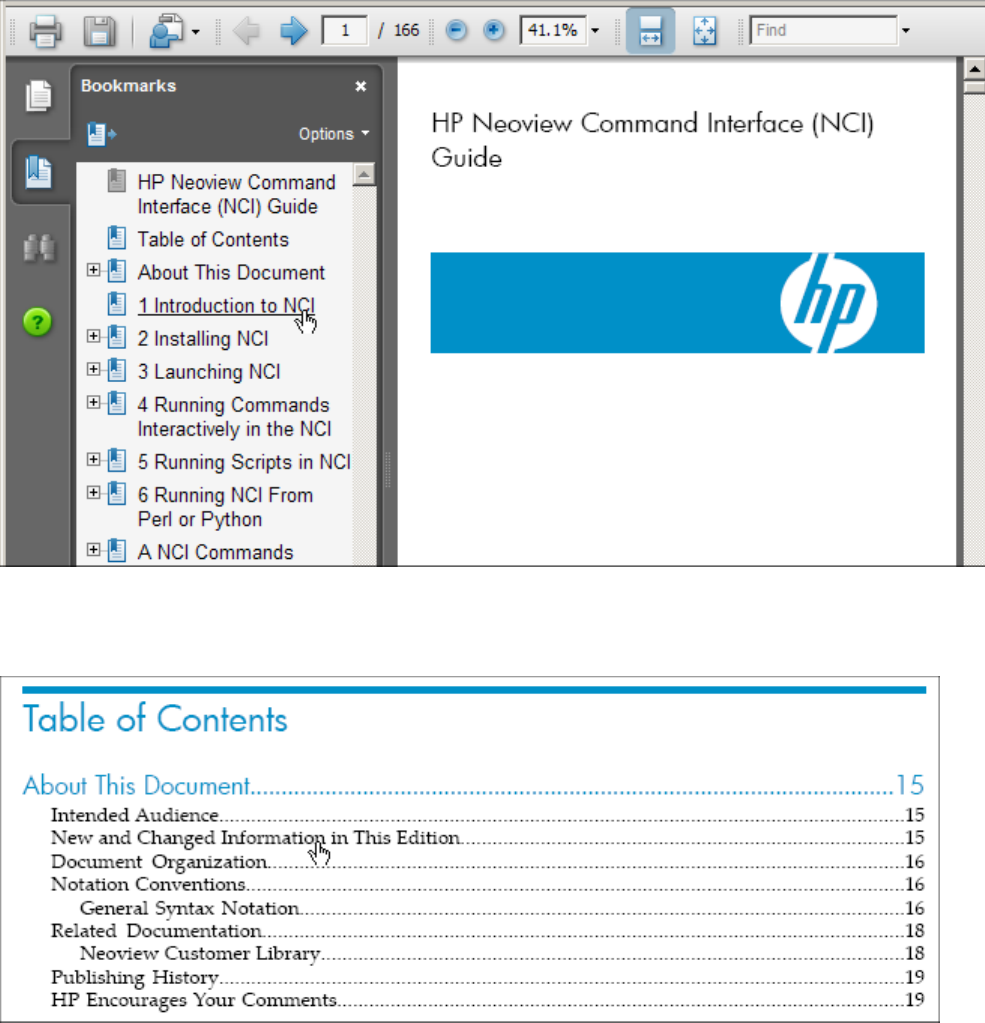Image resolution: width=985 pixels, height=1023 pixels.
Task: Open the Table of Contents bookmark
Action: pos(213,240)
